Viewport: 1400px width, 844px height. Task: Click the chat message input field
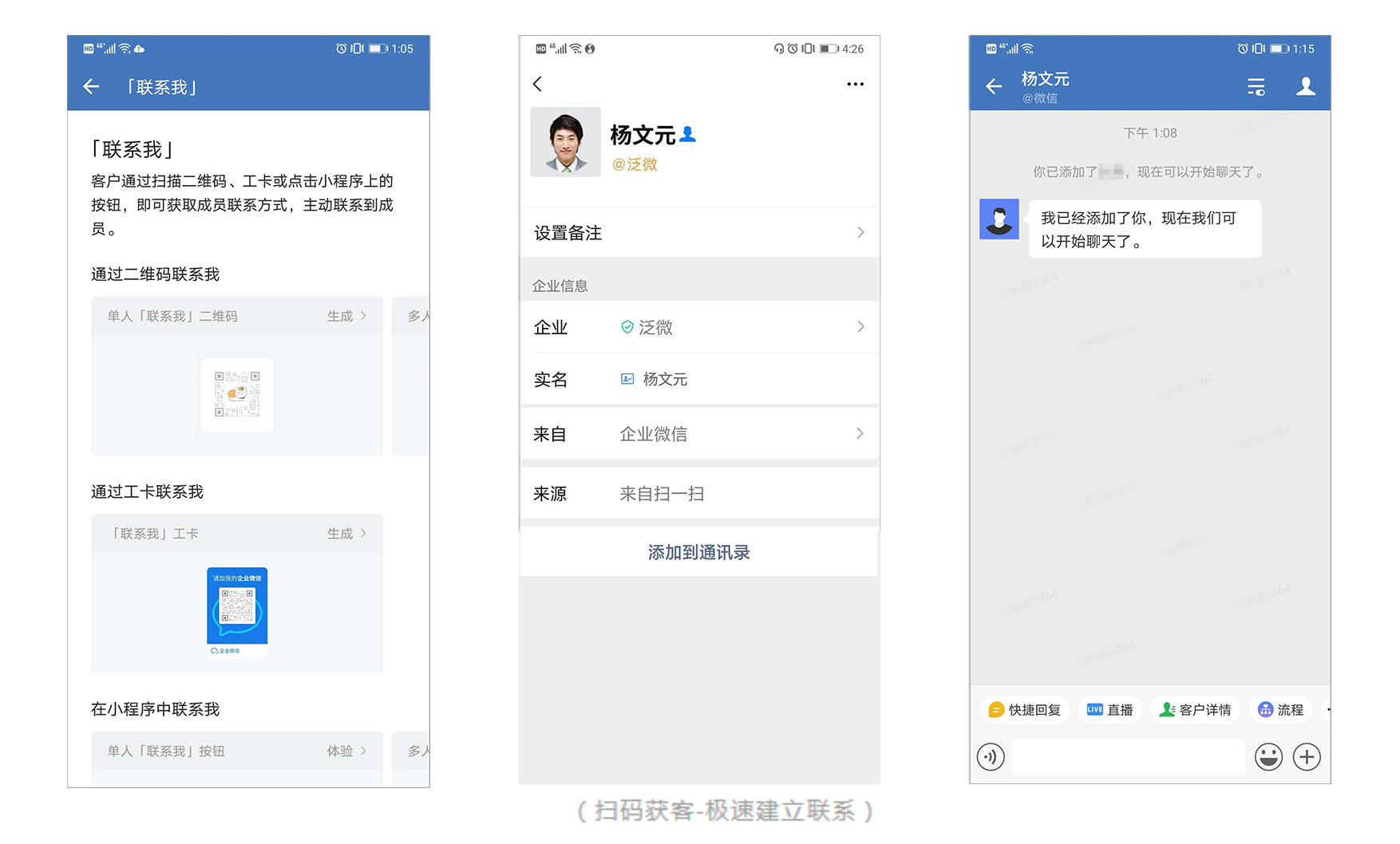[x=1127, y=756]
